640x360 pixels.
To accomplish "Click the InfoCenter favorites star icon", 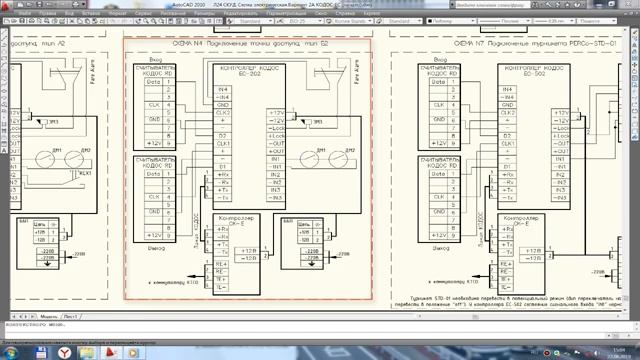I will coord(568,5).
